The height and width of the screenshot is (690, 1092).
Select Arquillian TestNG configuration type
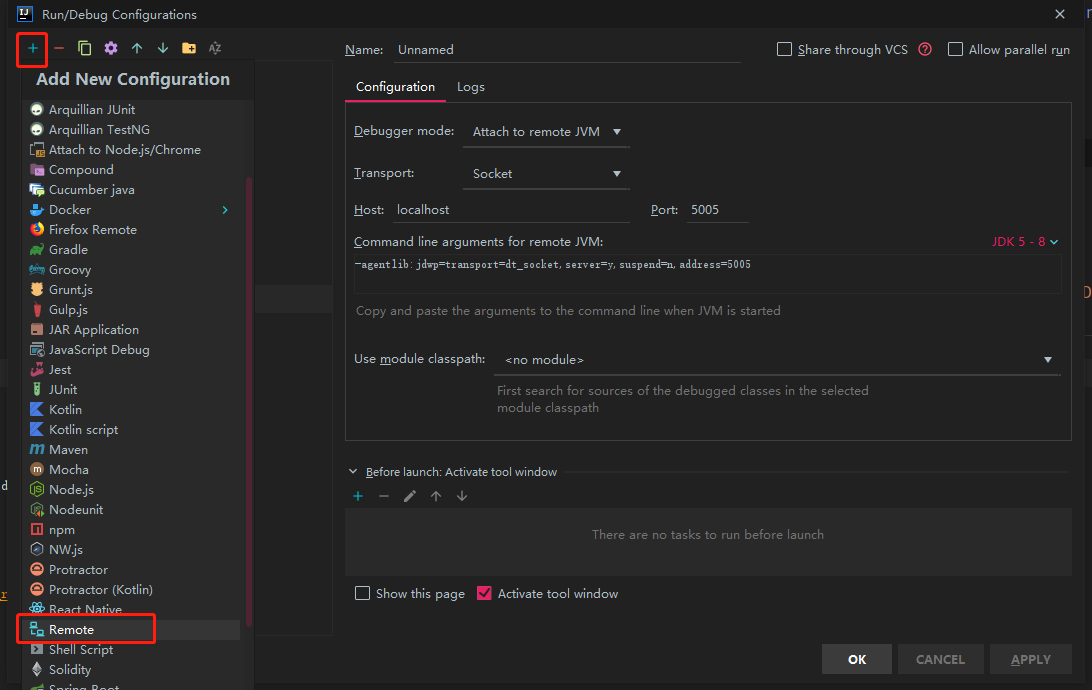click(x=132, y=130)
